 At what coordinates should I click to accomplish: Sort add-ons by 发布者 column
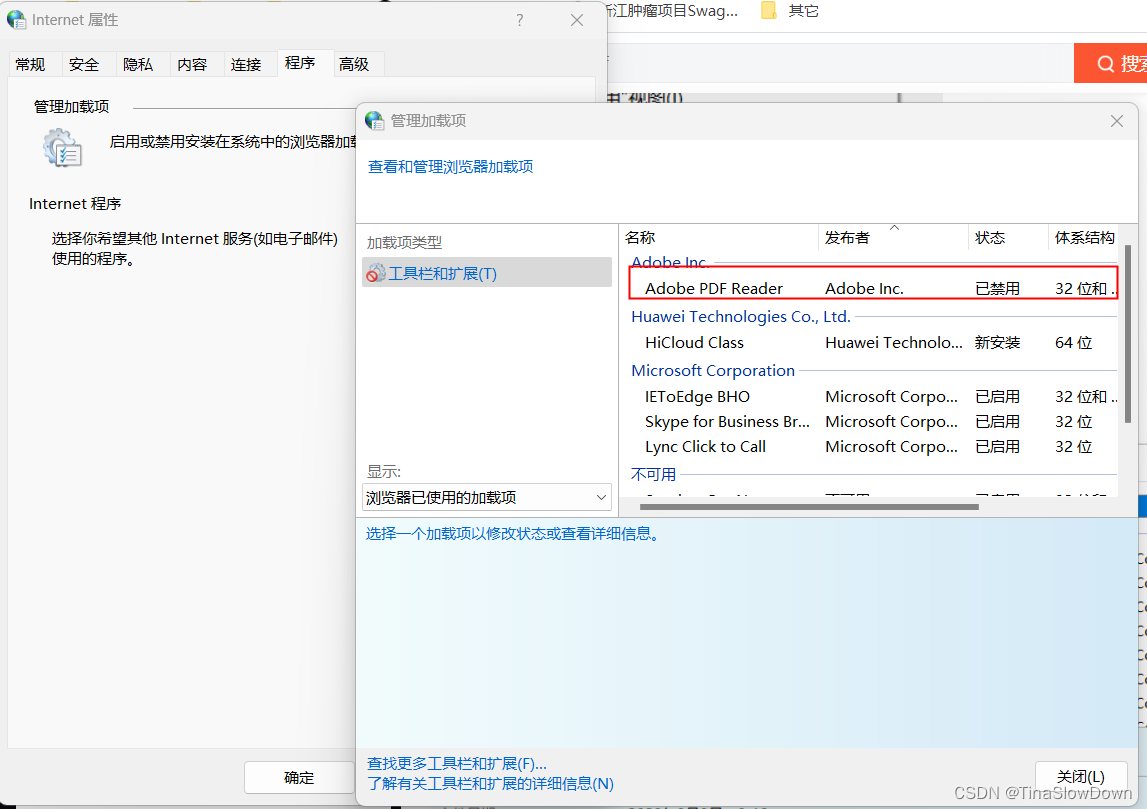pyautogui.click(x=893, y=238)
